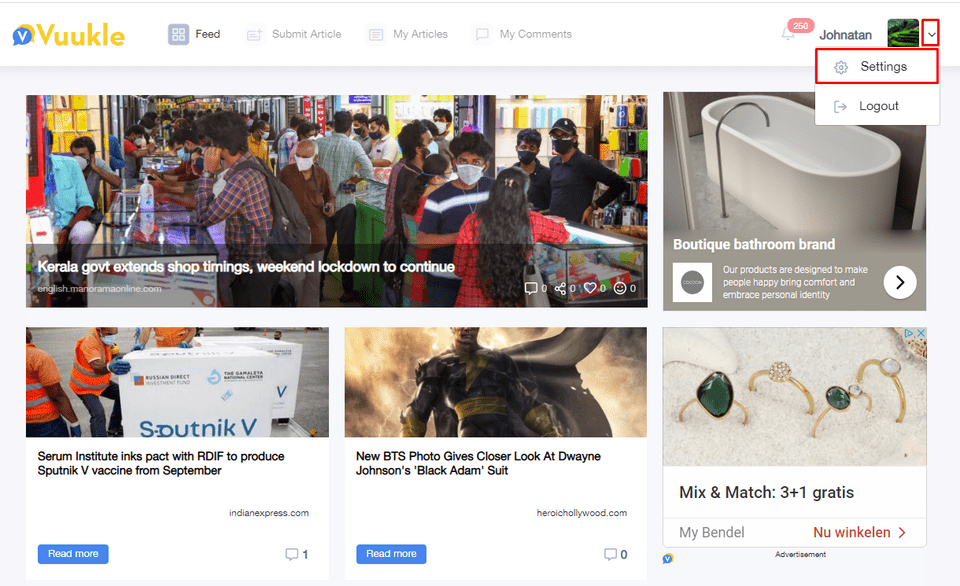Click the 'My Bendel' advertiser name
Screen dimensions: 960x586
click(711, 532)
